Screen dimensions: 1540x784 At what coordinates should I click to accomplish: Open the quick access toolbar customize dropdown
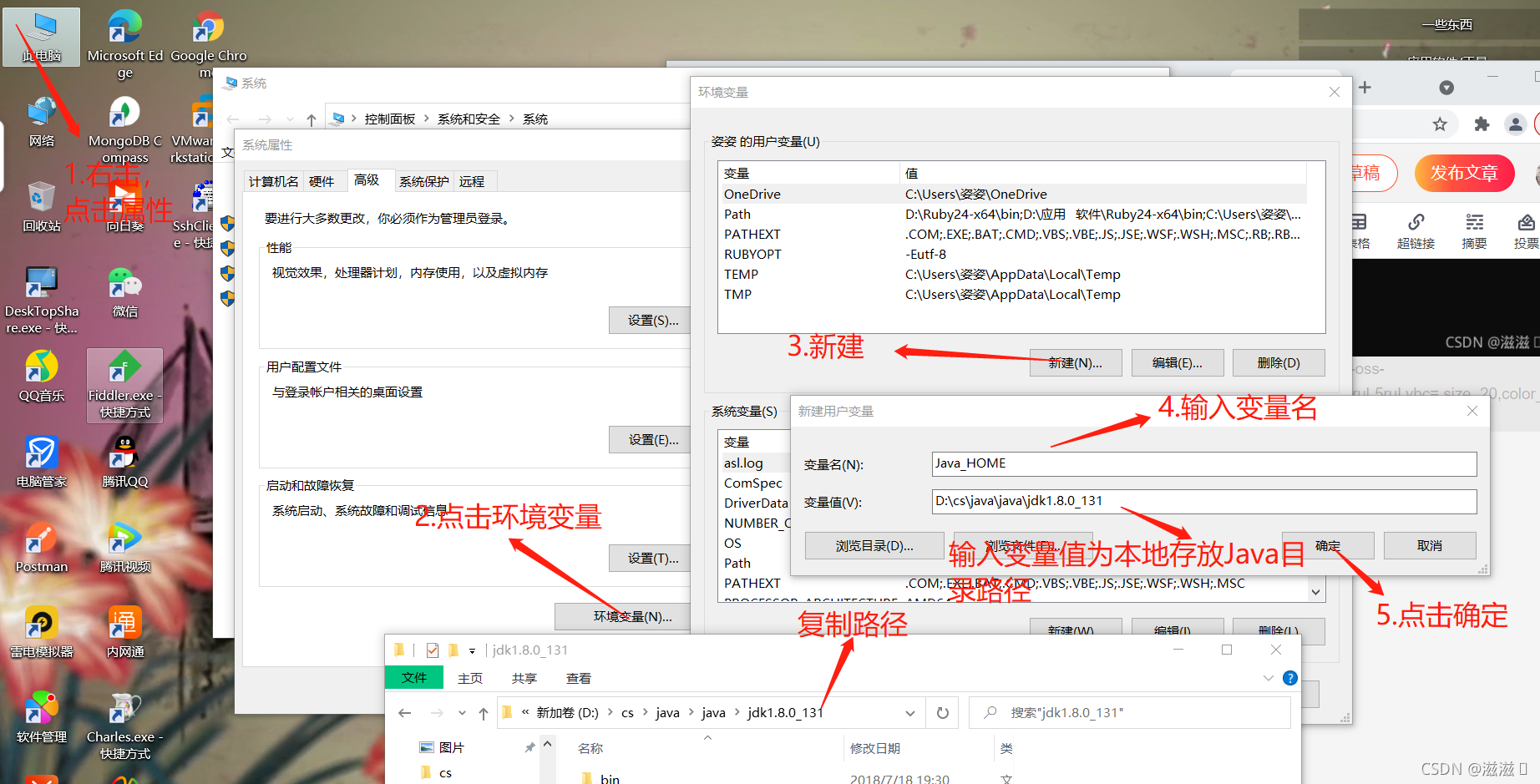pos(472,650)
